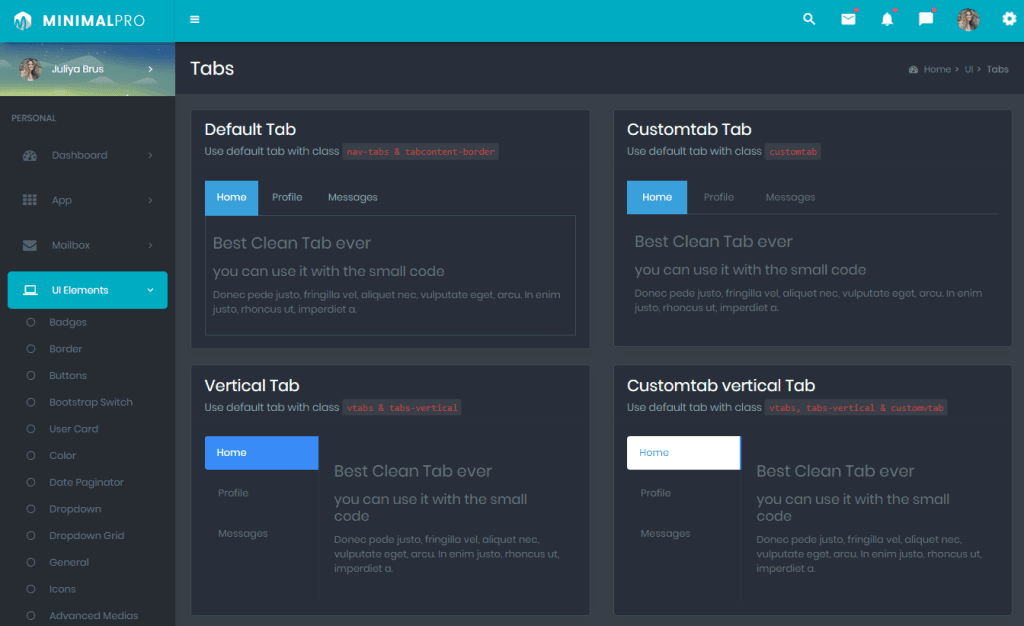
Task: Click the Juliya Brus name text
Action: [78, 69]
